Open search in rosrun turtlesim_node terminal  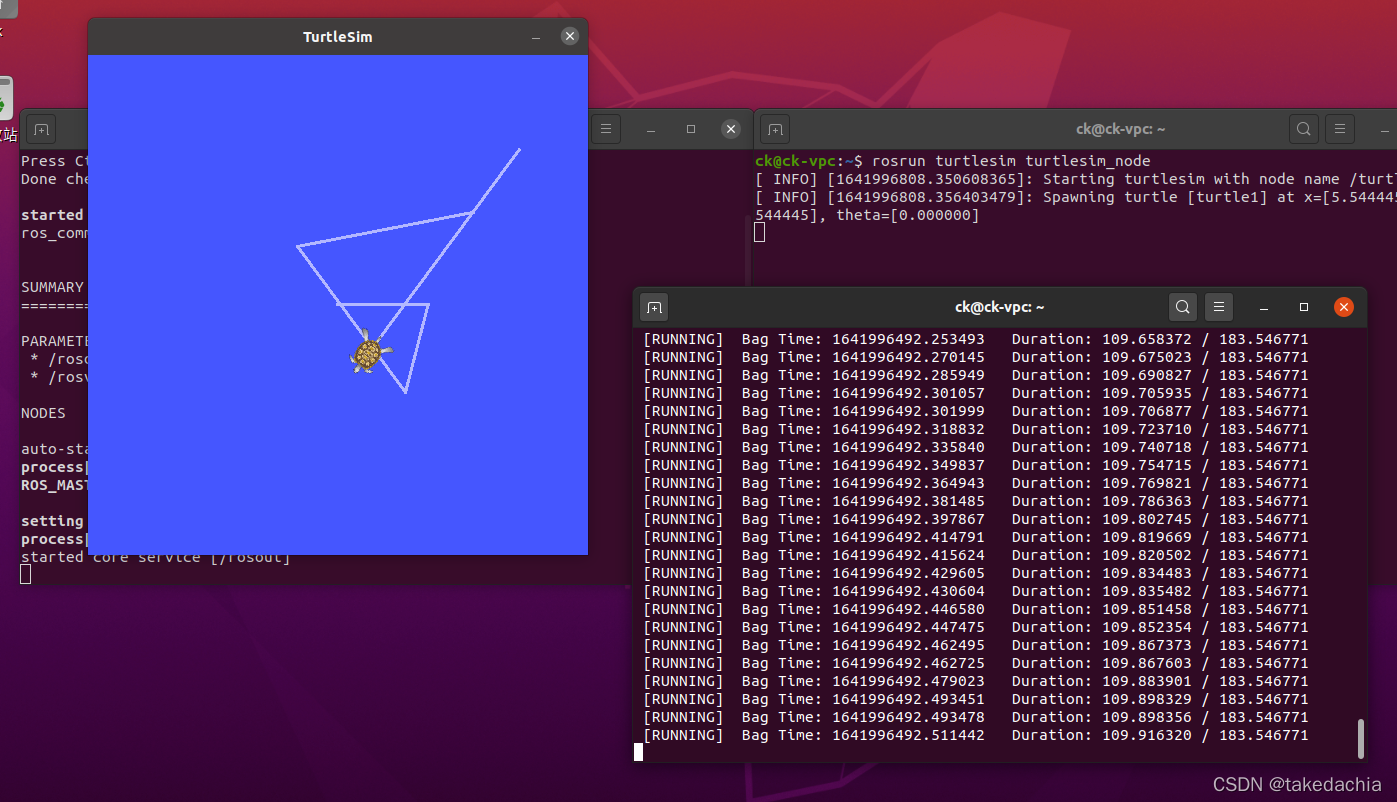tap(1303, 129)
